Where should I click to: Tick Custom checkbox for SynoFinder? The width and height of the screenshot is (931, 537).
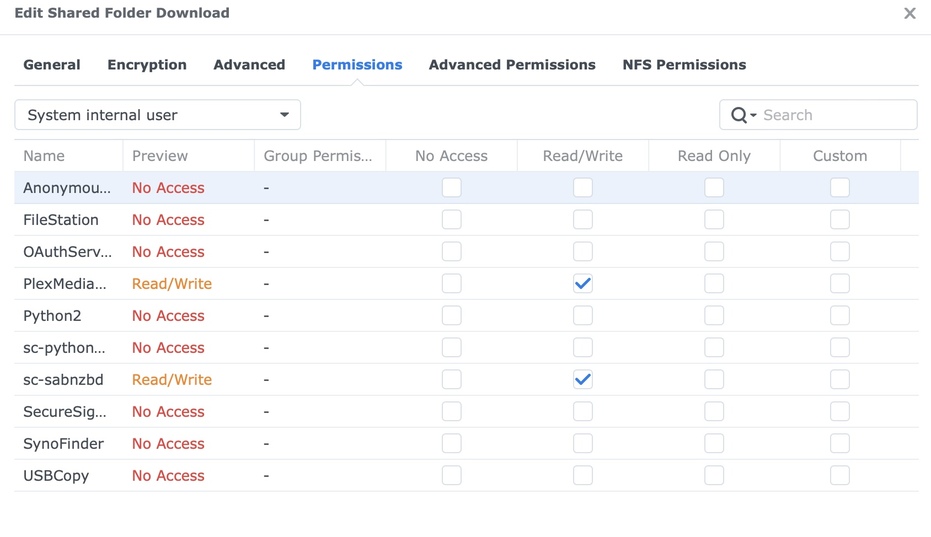point(840,444)
